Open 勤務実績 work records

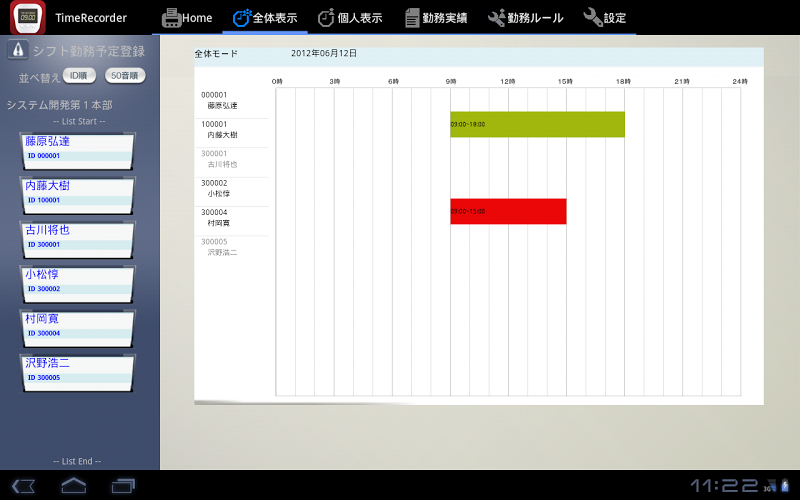tap(435, 18)
